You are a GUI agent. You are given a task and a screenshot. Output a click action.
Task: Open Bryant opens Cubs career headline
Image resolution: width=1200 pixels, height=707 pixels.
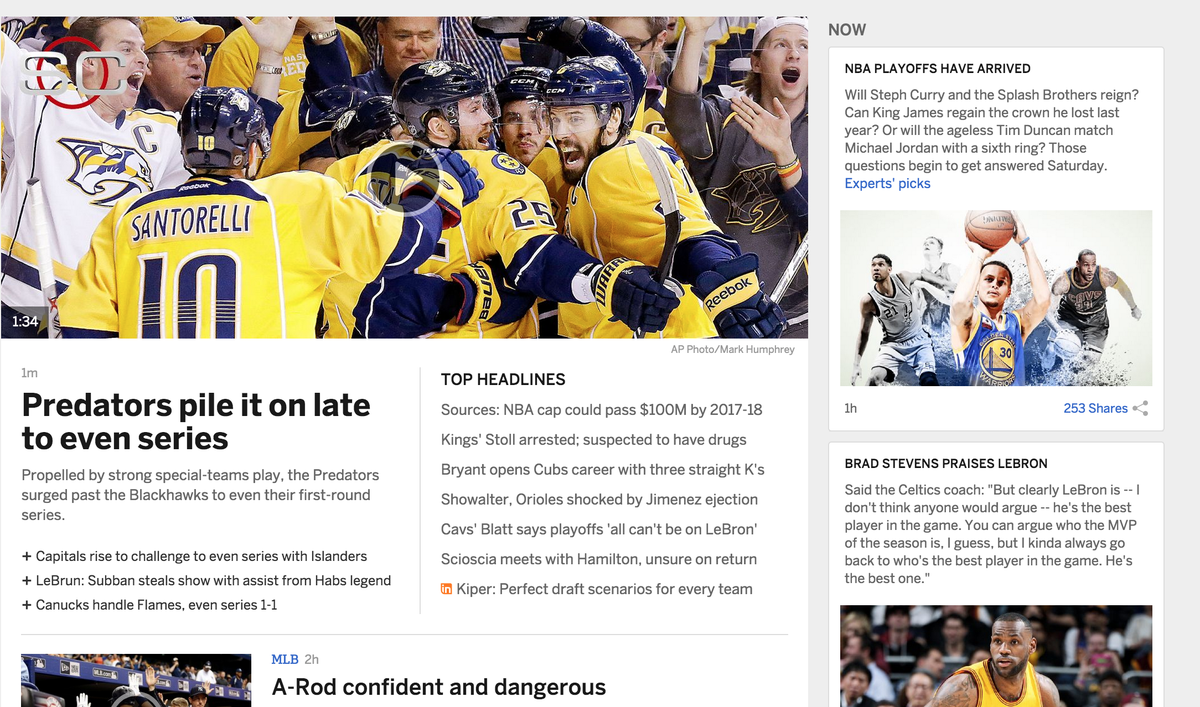point(602,469)
